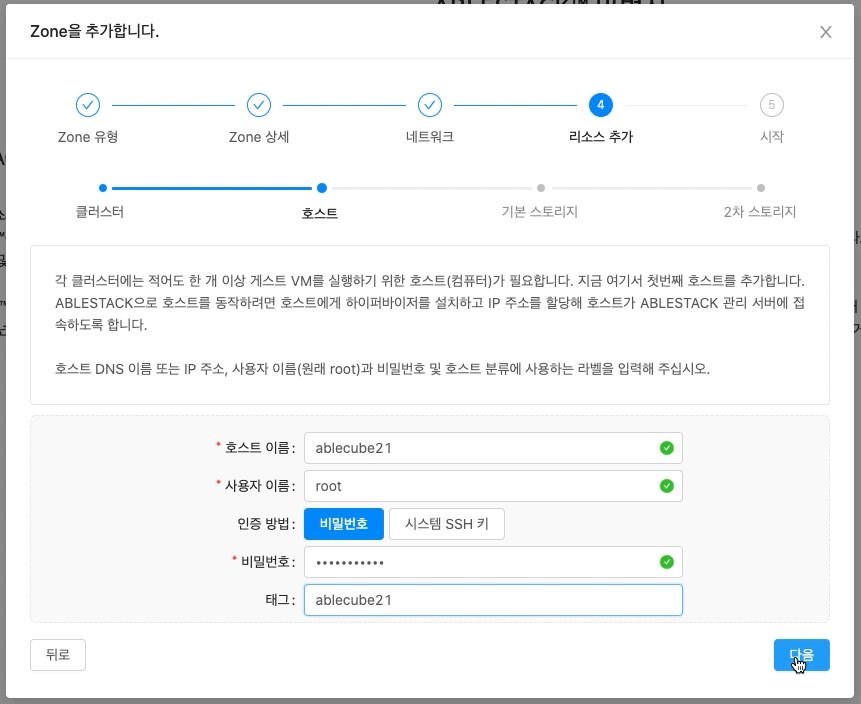This screenshot has width=861, height=704.
Task: Click the blue step 4 리소스 추가 indicator
Action: click(600, 105)
